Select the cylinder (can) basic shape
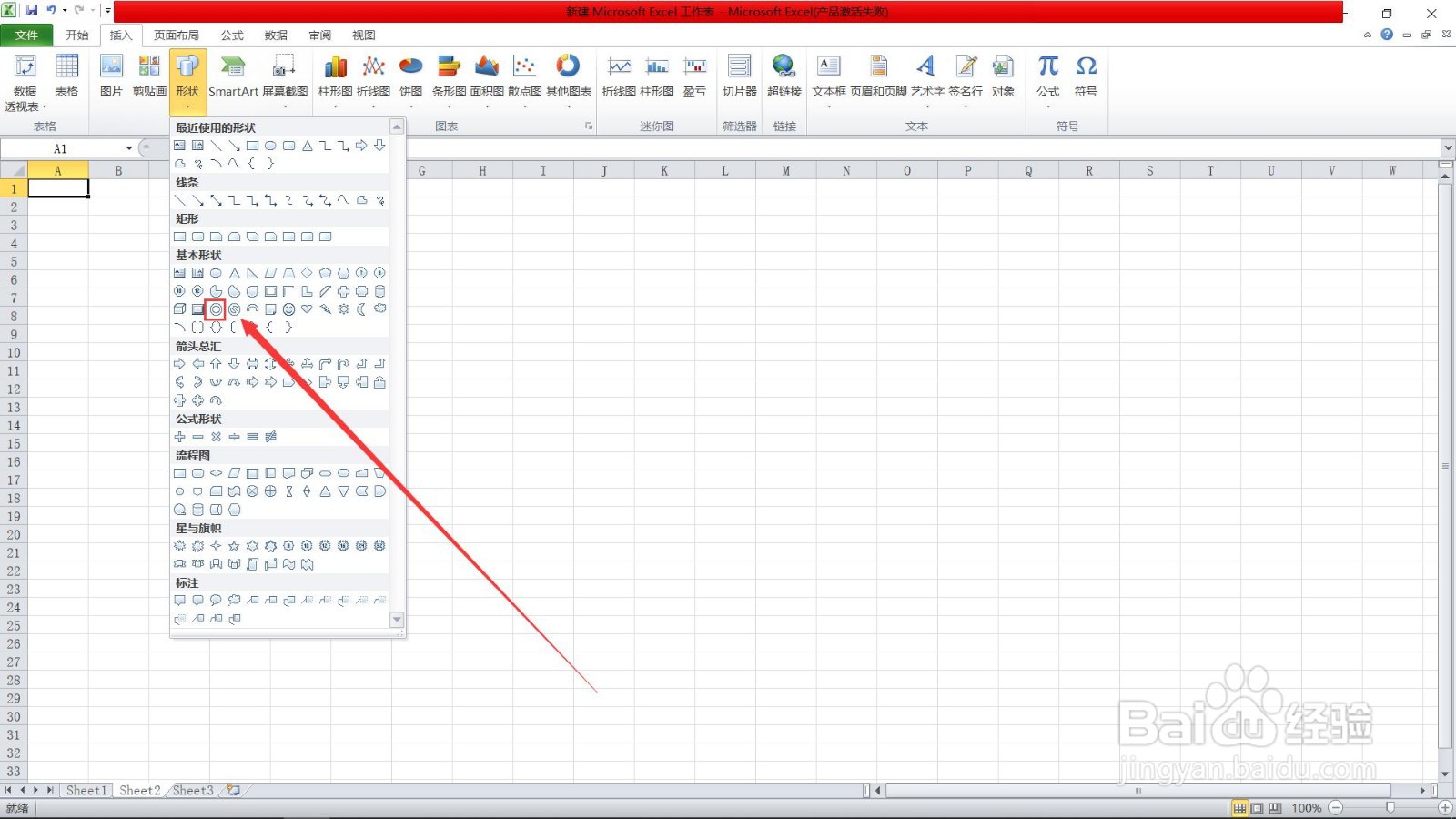 [379, 291]
